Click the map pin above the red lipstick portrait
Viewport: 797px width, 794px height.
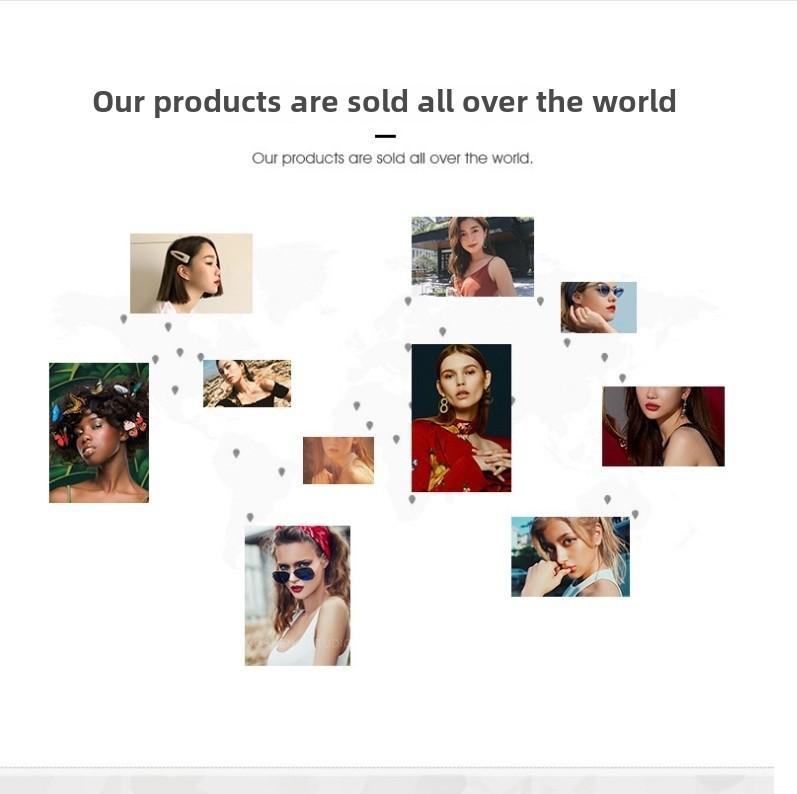click(x=623, y=378)
